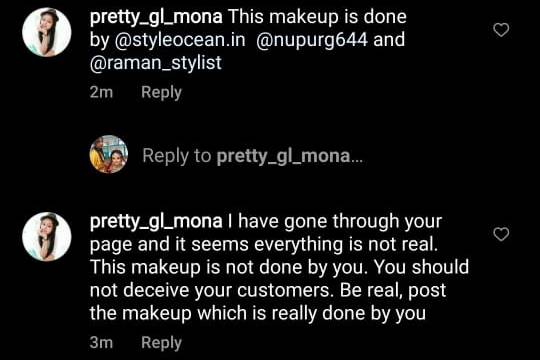Like the comment about deceiving customers

point(501,234)
